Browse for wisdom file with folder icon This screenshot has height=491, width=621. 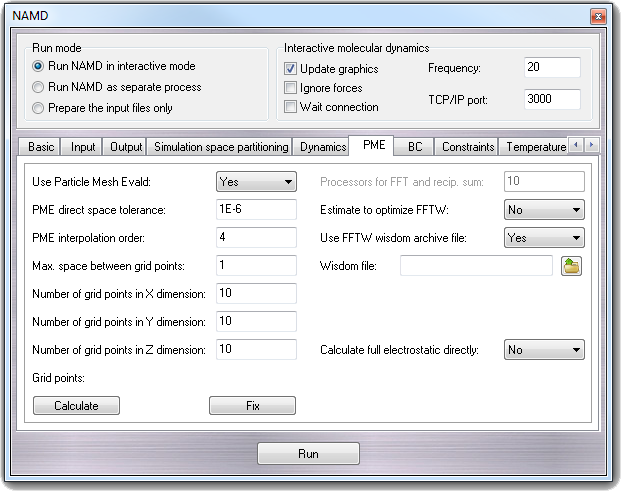(571, 266)
